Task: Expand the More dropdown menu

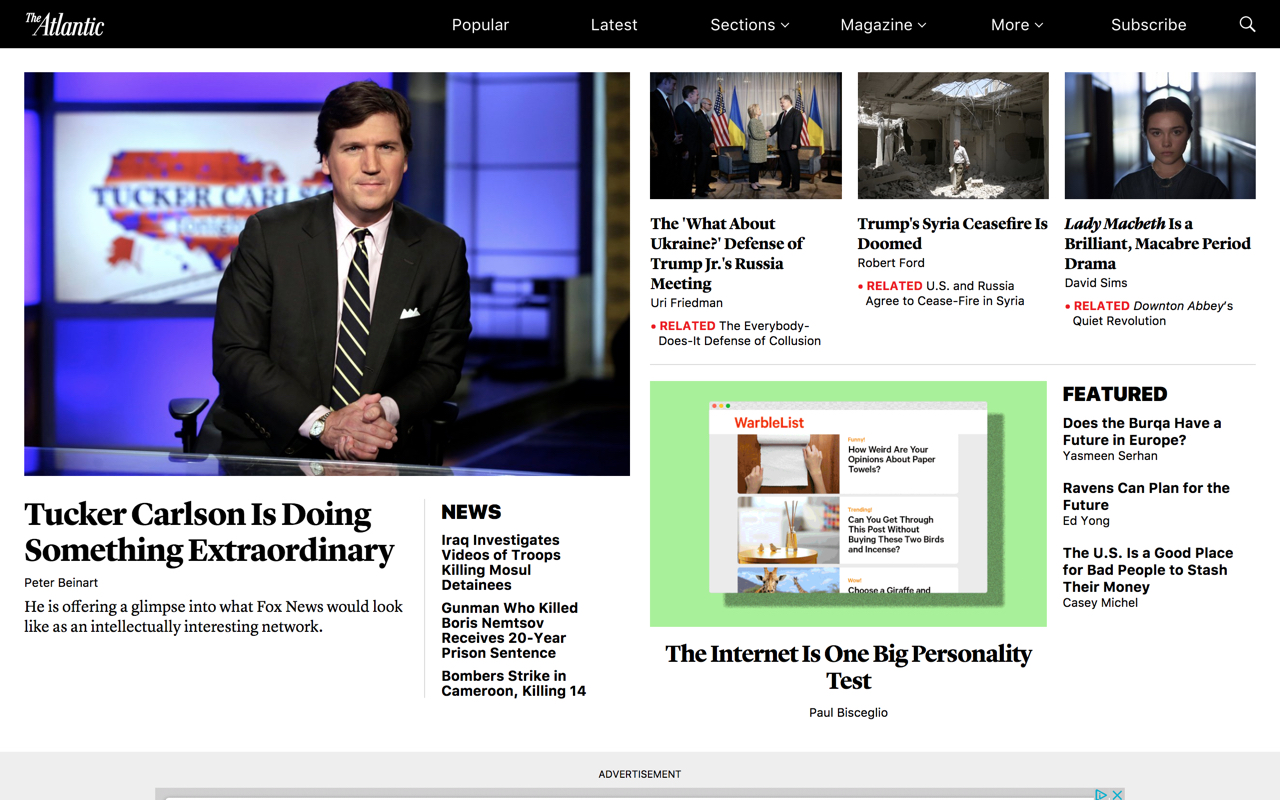Action: tap(1017, 25)
